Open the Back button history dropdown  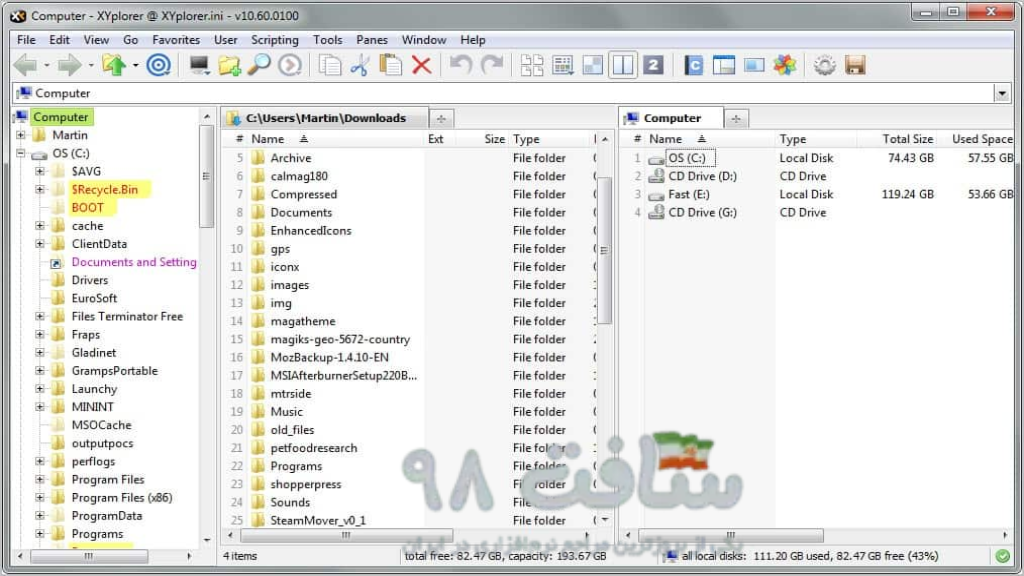pos(47,65)
